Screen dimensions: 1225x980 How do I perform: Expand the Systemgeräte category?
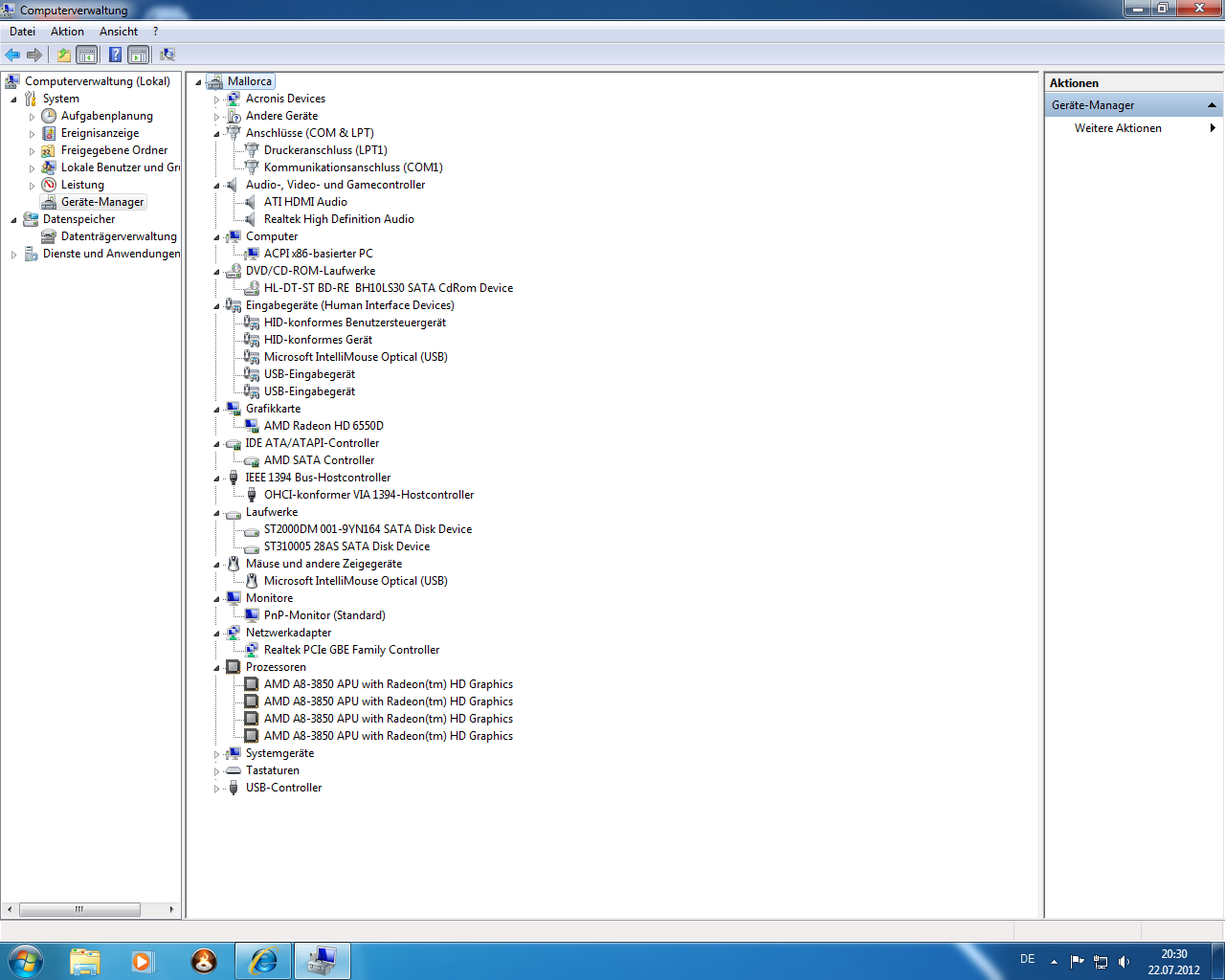click(217, 754)
